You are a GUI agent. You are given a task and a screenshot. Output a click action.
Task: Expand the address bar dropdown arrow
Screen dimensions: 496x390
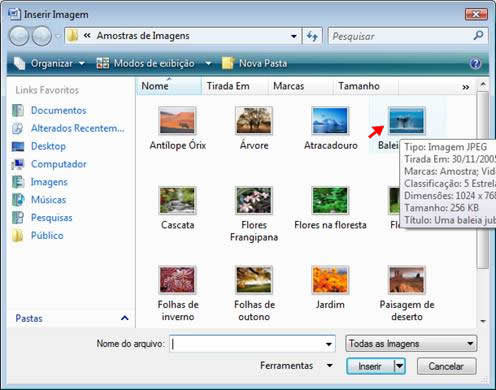pos(294,36)
